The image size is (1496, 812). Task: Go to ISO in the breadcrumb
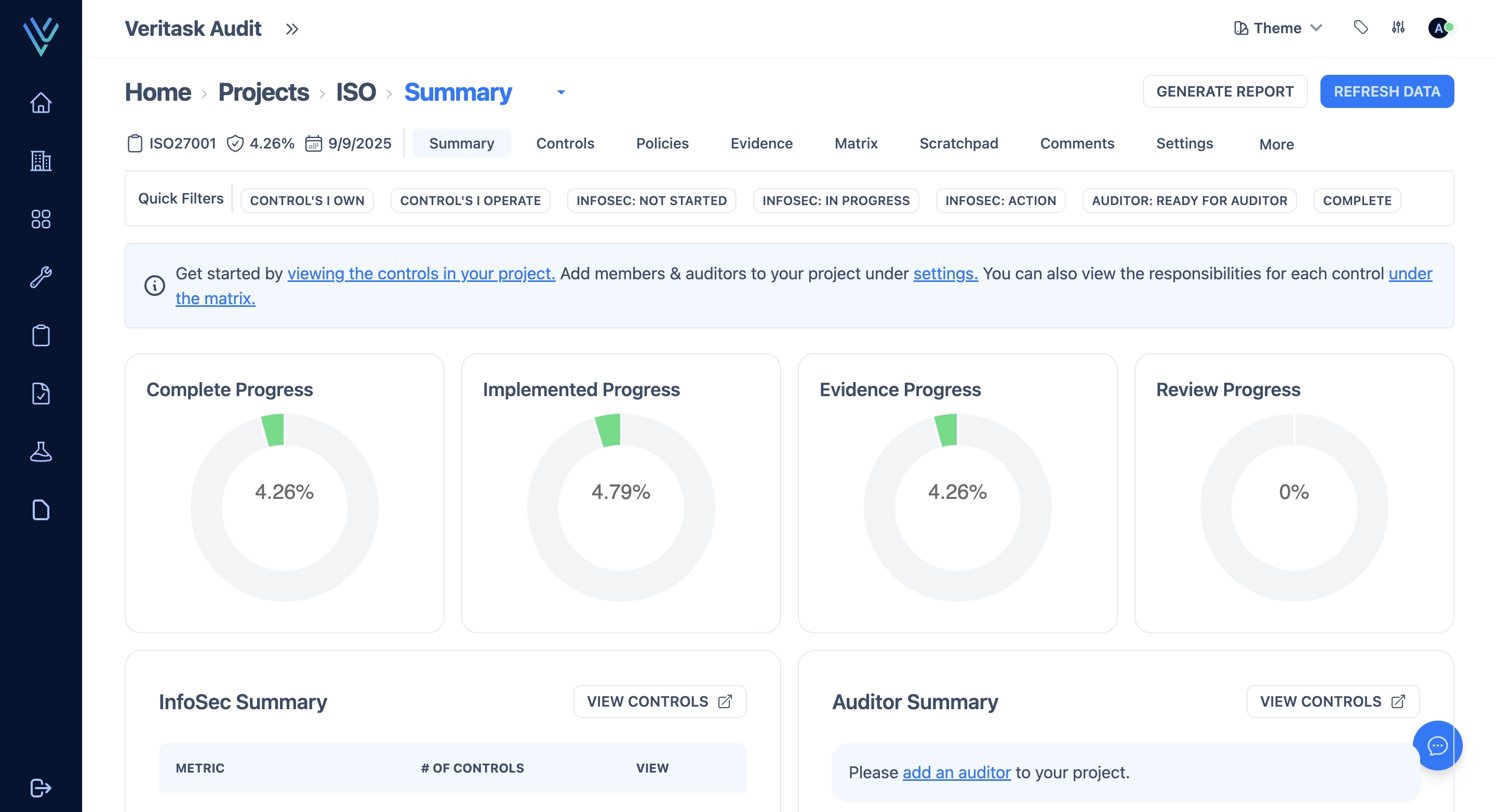[x=356, y=92]
